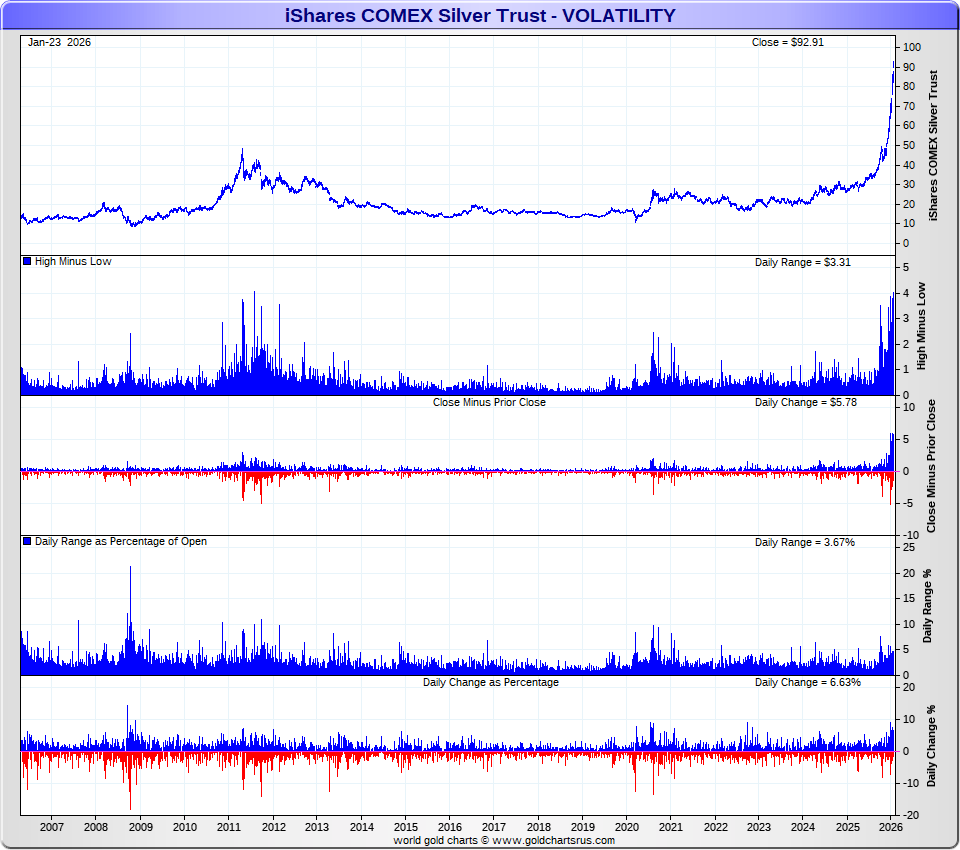Click the 2011 year label on the time axis
960x850 pixels.
click(x=229, y=828)
